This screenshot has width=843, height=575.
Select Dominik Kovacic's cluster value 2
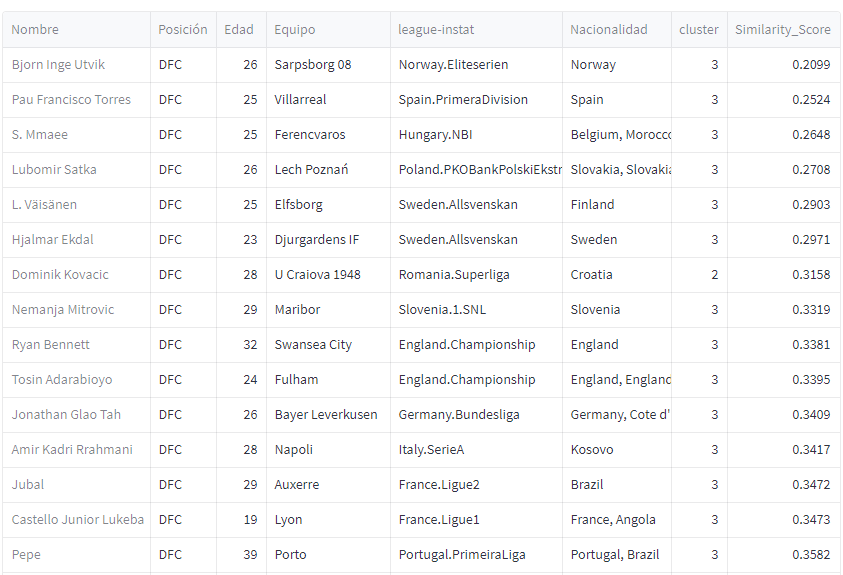[699, 275]
